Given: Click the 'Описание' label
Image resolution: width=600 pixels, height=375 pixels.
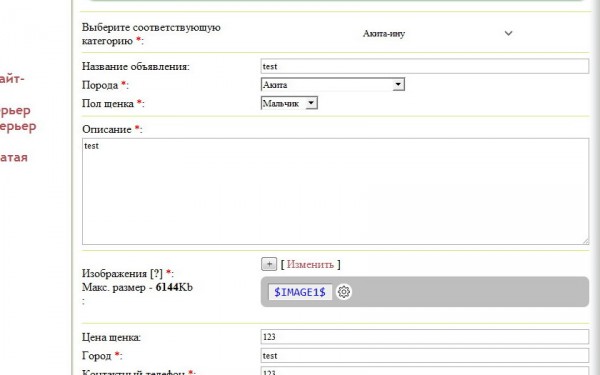Looking at the screenshot, I should pyautogui.click(x=107, y=129).
